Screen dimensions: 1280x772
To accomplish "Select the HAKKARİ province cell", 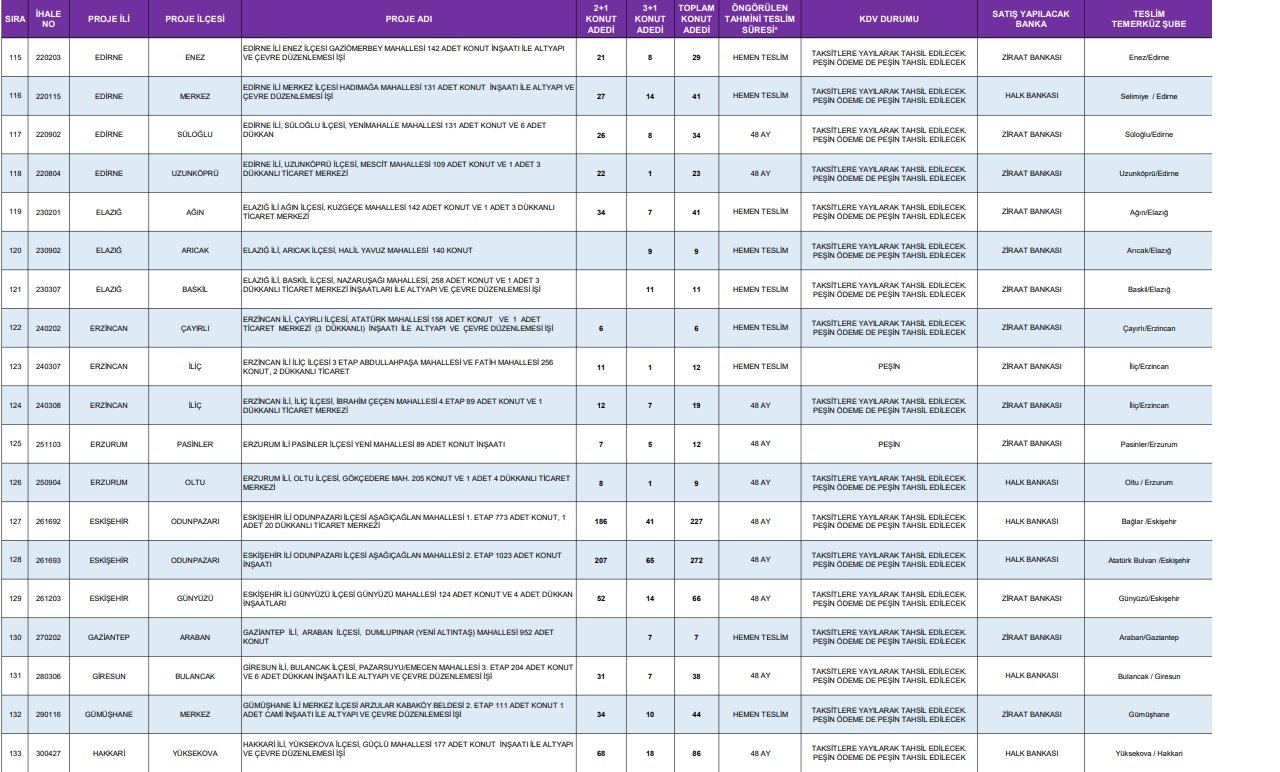I will [109, 753].
